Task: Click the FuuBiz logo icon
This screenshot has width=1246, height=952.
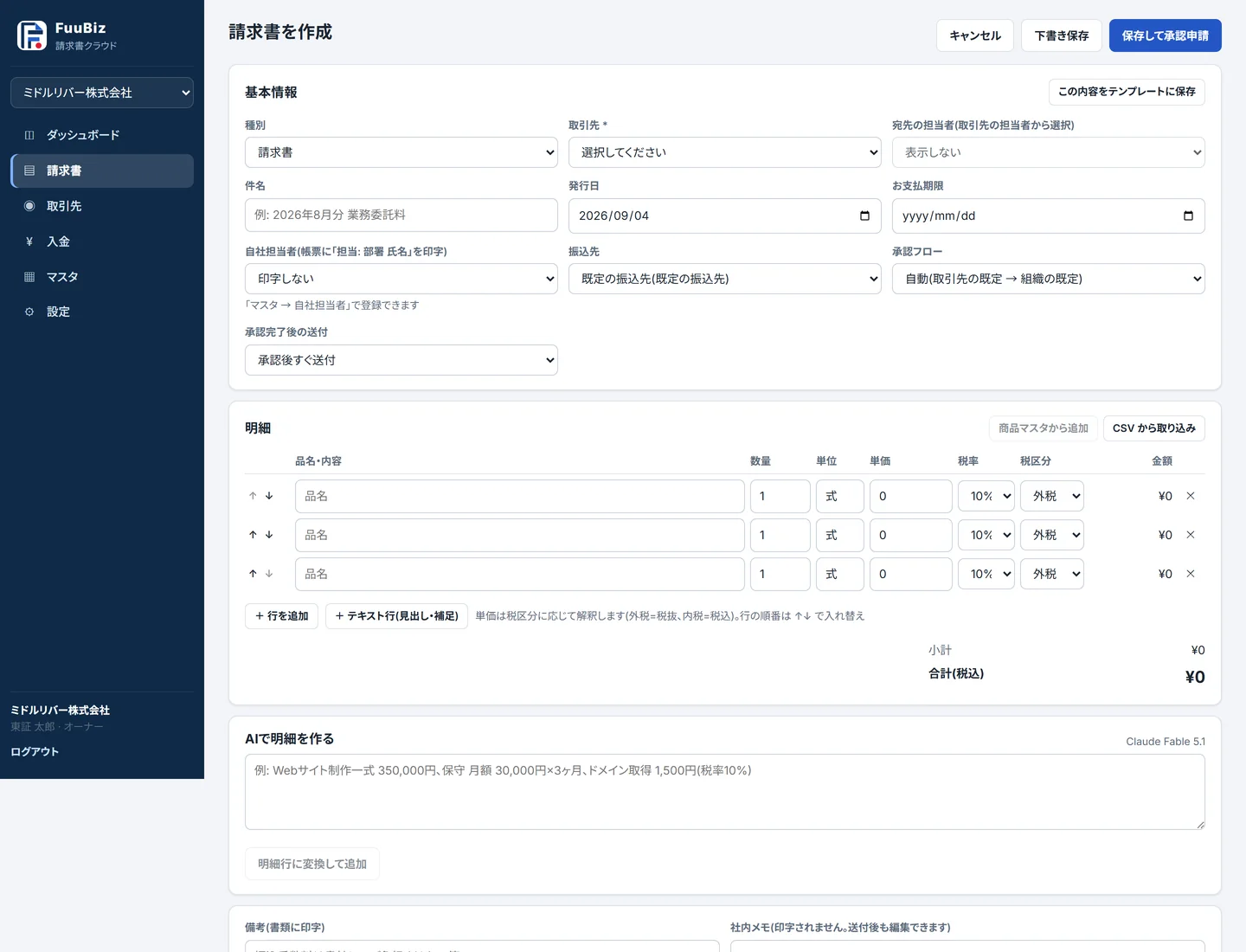Action: tap(32, 35)
